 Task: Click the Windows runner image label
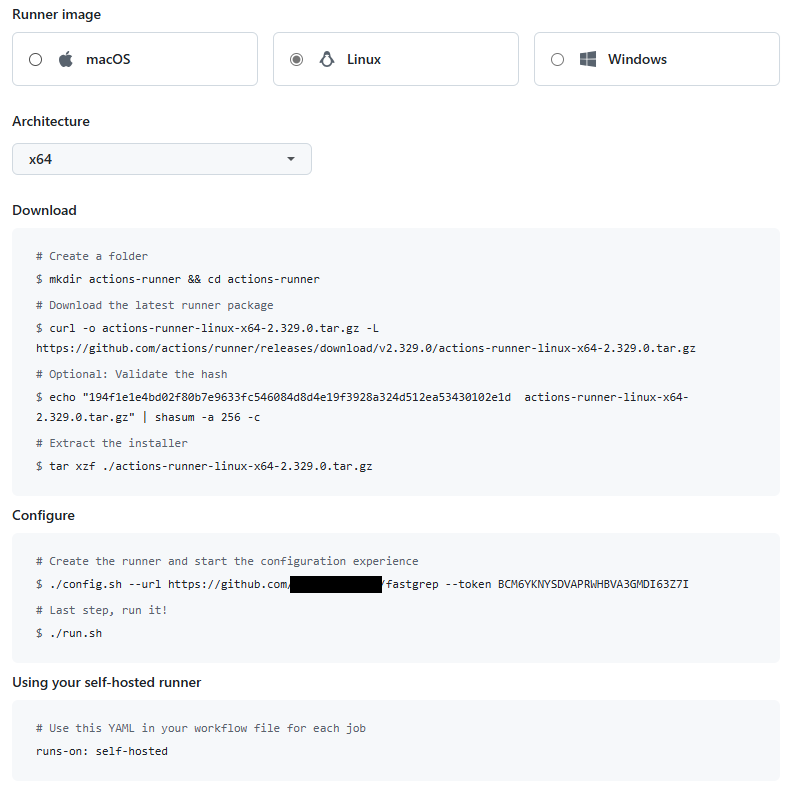click(x=637, y=59)
